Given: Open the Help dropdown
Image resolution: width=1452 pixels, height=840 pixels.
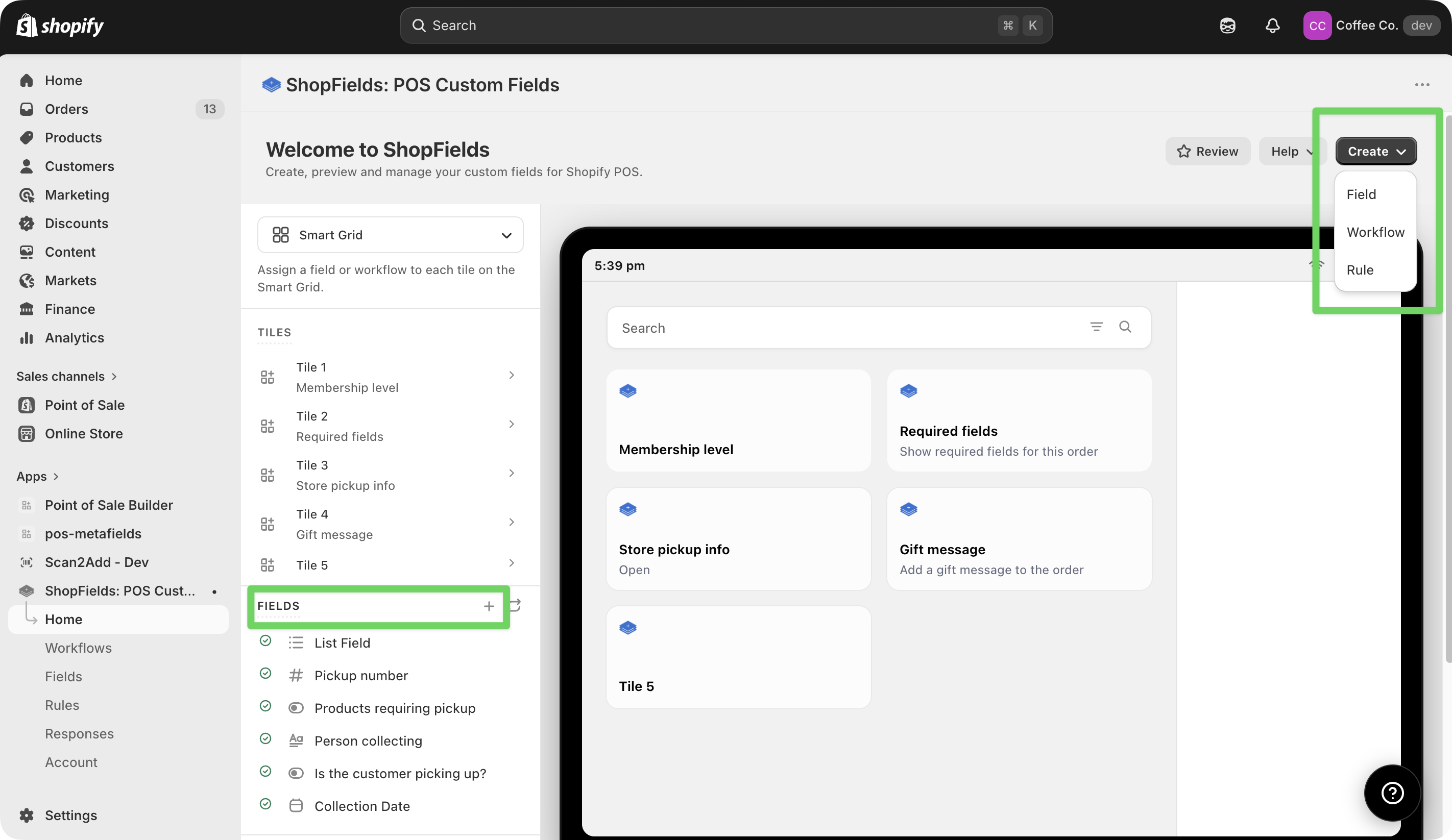Looking at the screenshot, I should 1292,151.
